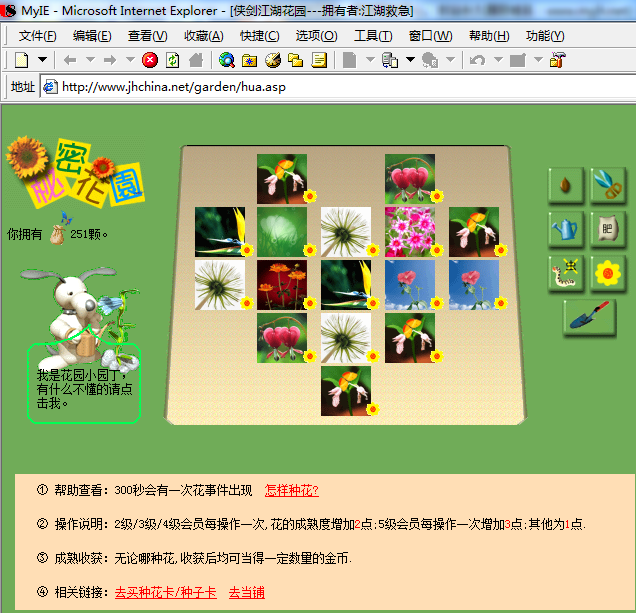The height and width of the screenshot is (613, 636).
Task: Click the green misty flower tile
Action: [x=282, y=232]
